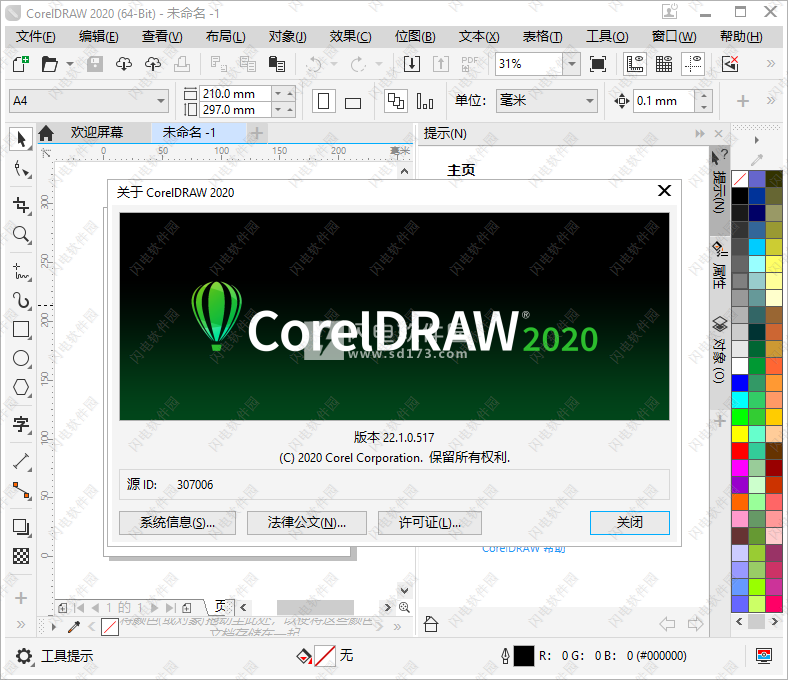The height and width of the screenshot is (680, 788).
Task: Collapse the 提示 docker with double arrows
Action: 700,134
